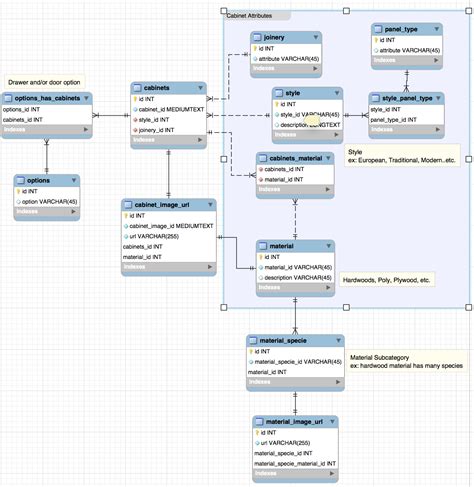Click the material_specie table icon
The width and height of the screenshot is (474, 487).
[x=253, y=341]
